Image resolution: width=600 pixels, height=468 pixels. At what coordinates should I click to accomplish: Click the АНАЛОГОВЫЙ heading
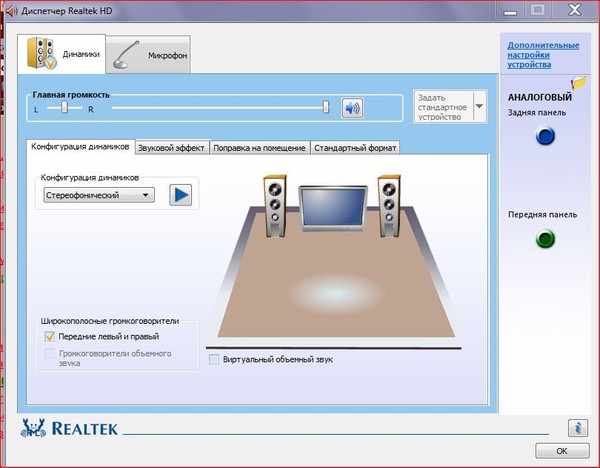tap(540, 97)
